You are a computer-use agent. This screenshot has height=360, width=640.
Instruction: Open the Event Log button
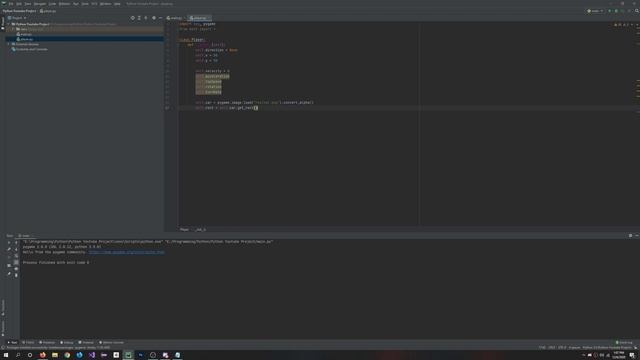pos(624,342)
